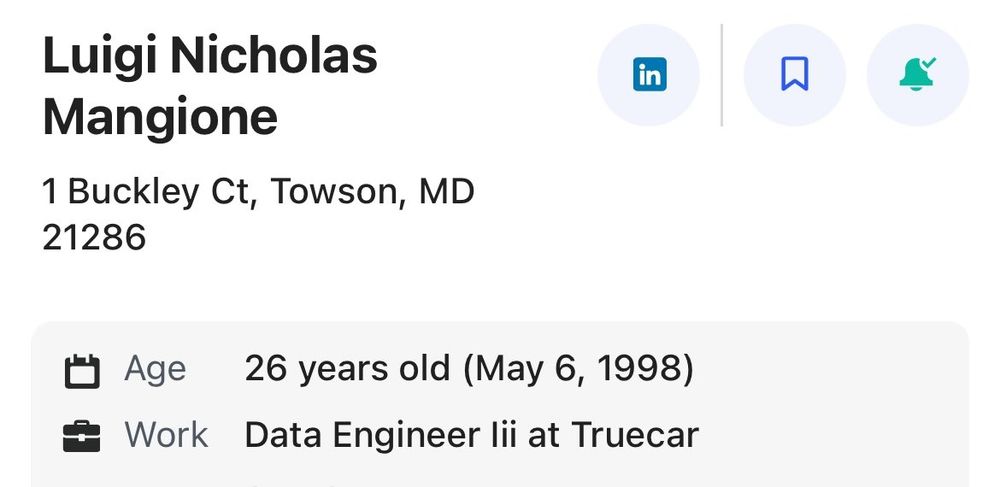Screen dimensions: 1000x487
Task: Click the 'Work' field label
Action: (166, 435)
